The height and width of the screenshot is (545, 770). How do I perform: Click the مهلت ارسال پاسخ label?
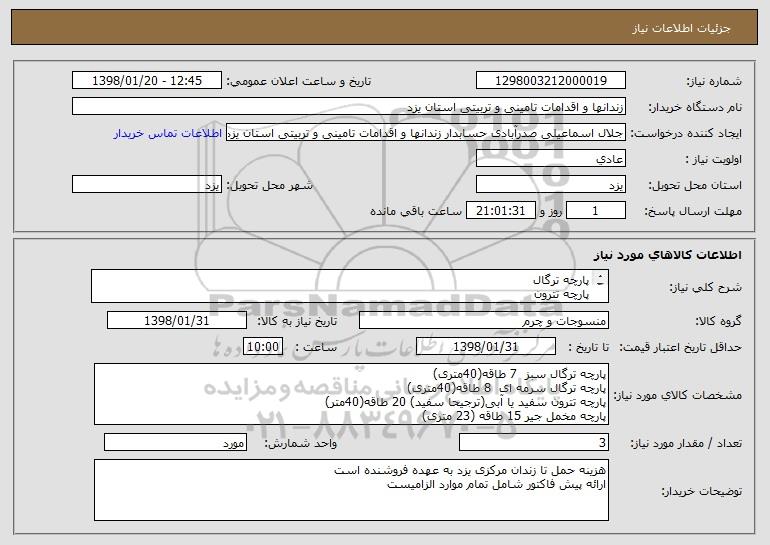(693, 211)
